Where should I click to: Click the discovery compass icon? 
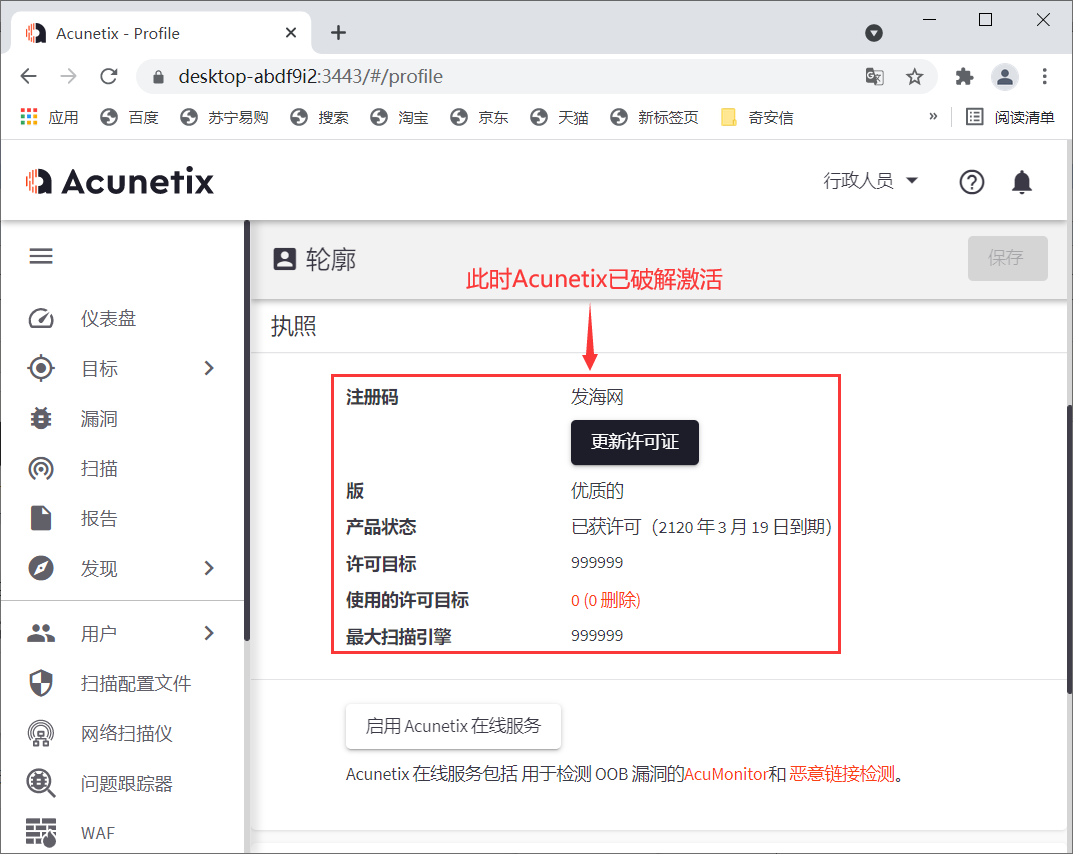pos(41,568)
